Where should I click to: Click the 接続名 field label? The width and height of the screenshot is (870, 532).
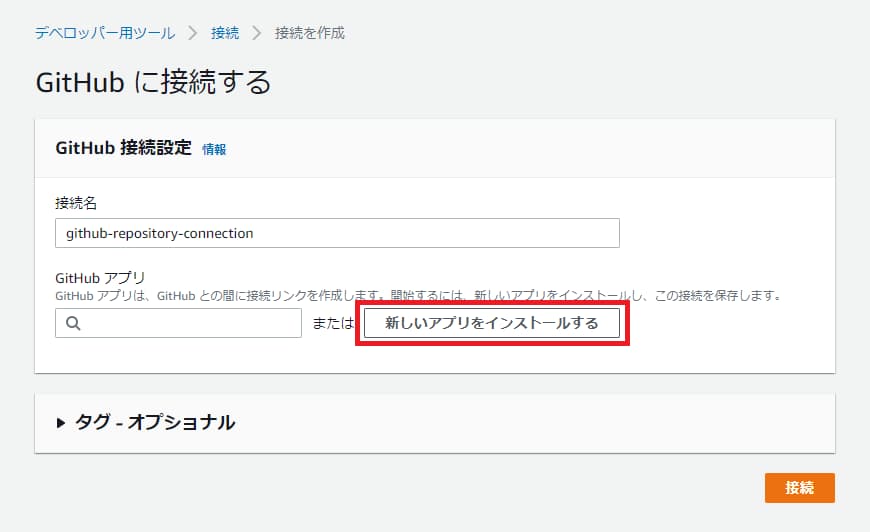coord(76,203)
